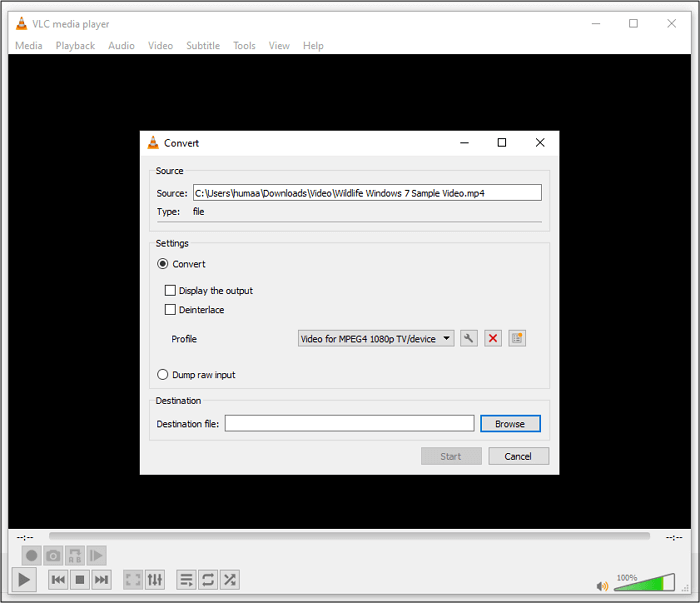Click the Record button

[32, 556]
